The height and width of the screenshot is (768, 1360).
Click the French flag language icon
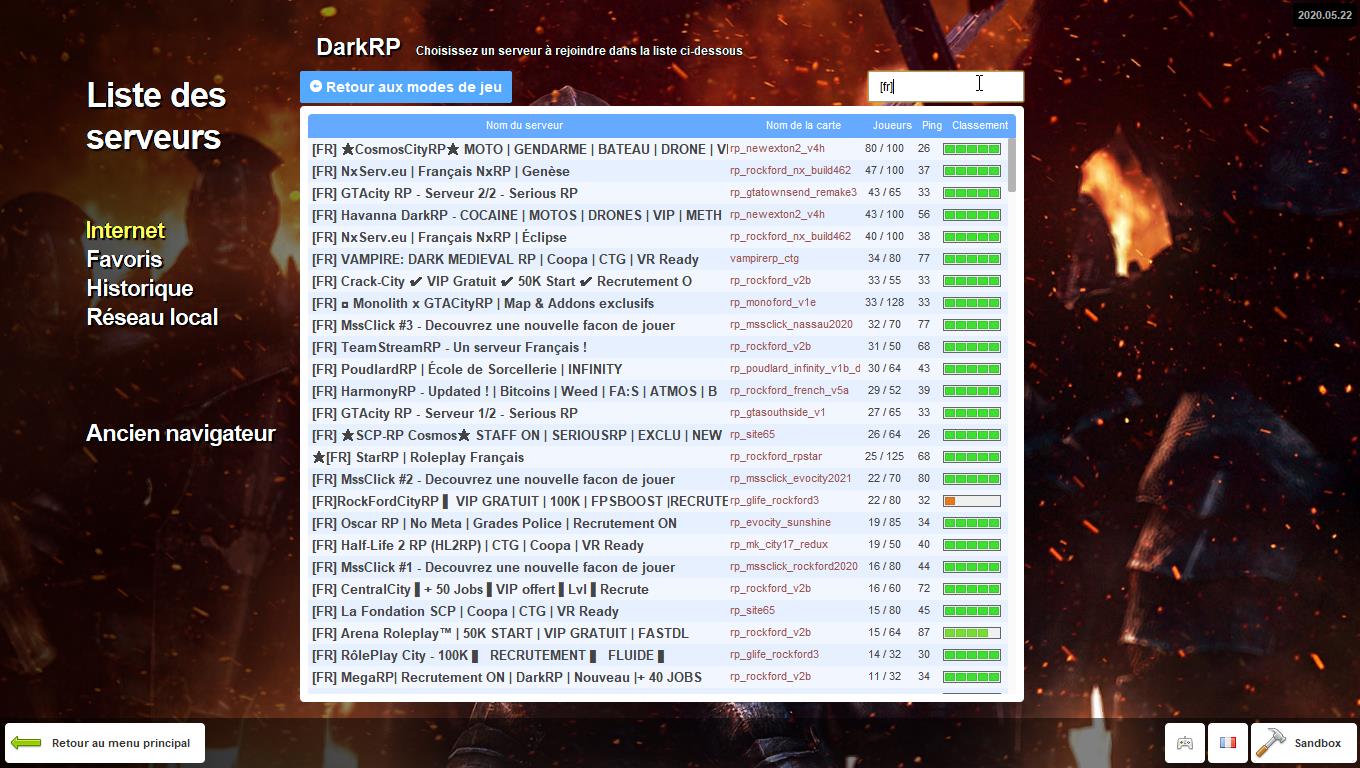(1228, 743)
